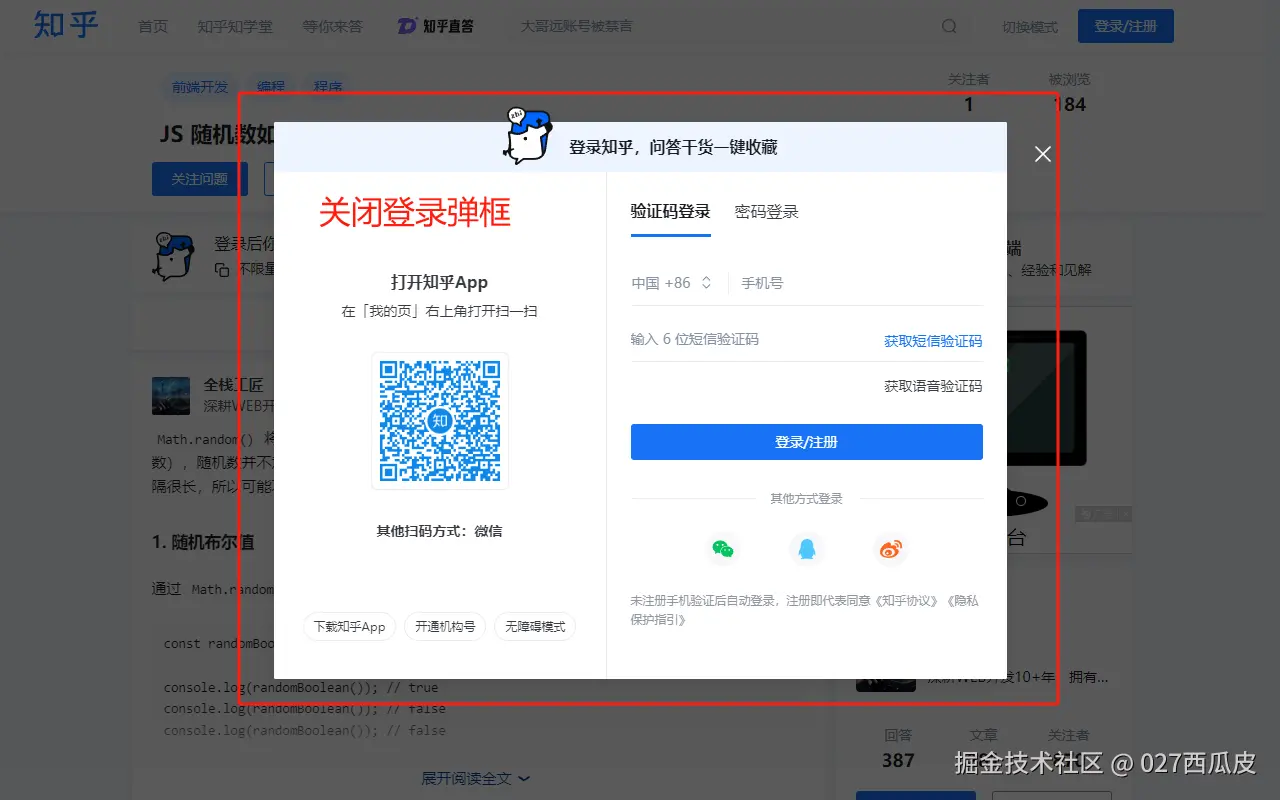Expand 展开阅读全文 link
Screen dimensions: 1280x800
[476, 778]
